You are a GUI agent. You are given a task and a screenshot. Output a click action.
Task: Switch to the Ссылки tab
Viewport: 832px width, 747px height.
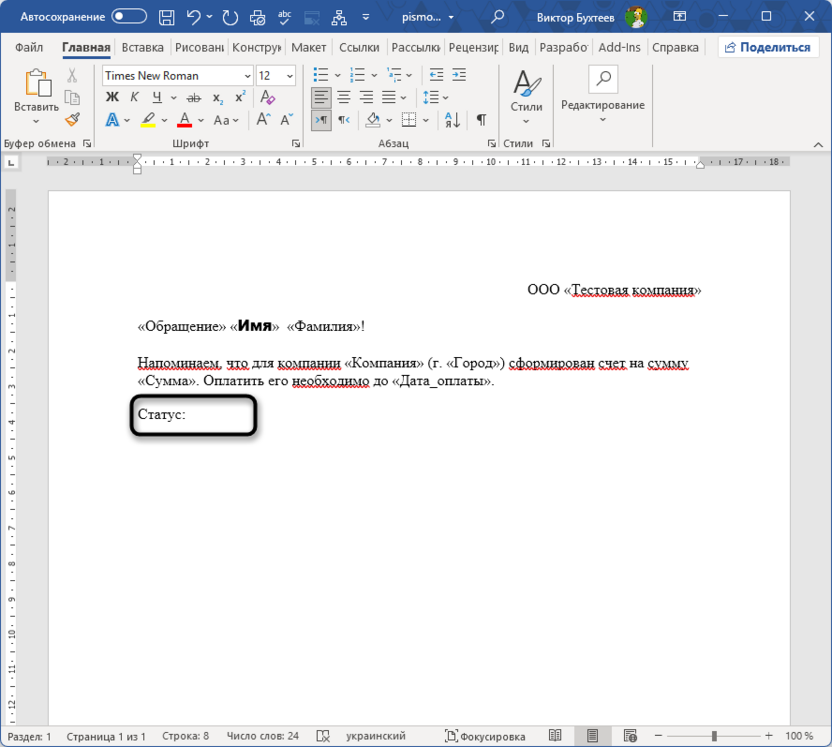(359, 47)
